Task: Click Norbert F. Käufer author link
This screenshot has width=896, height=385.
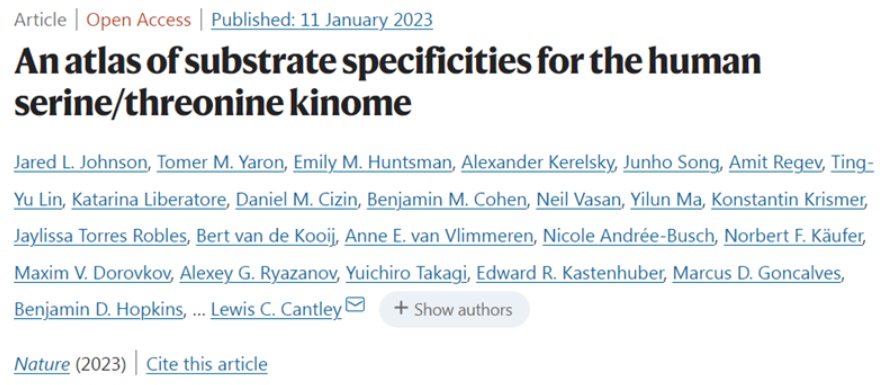Action: (x=793, y=236)
